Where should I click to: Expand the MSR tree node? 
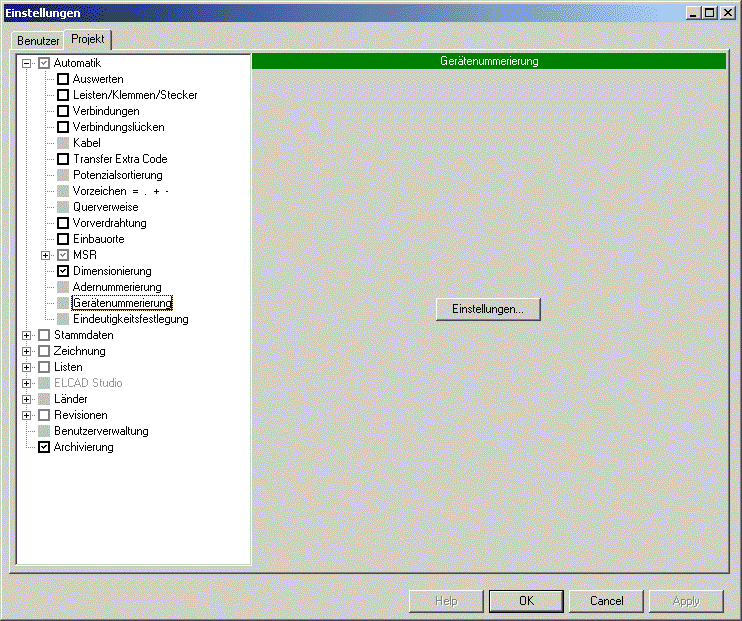point(45,255)
